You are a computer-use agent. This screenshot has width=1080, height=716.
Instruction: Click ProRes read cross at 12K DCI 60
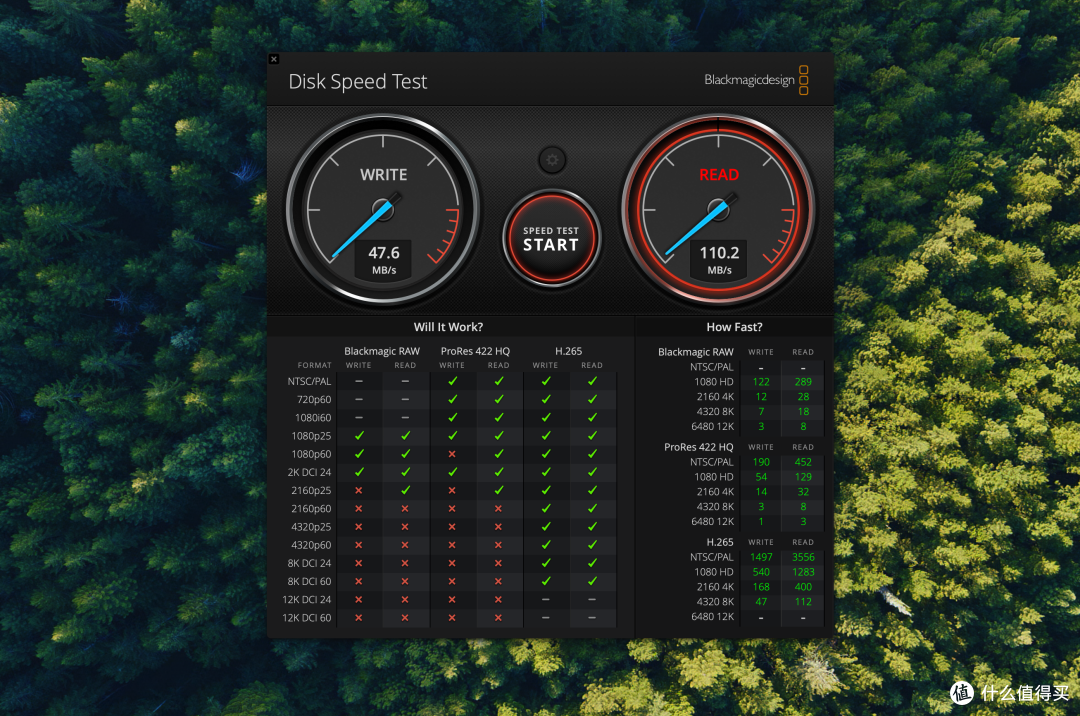click(x=499, y=618)
